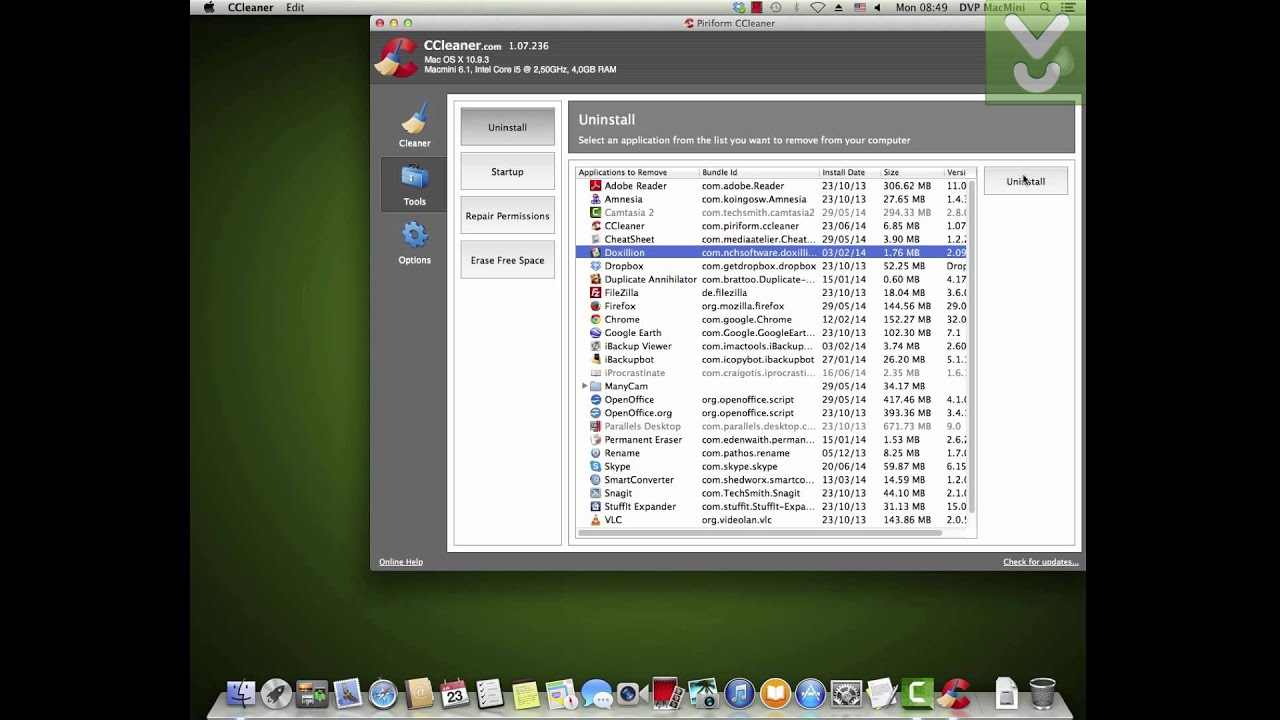Click the Google Earth icon in list

coord(595,333)
